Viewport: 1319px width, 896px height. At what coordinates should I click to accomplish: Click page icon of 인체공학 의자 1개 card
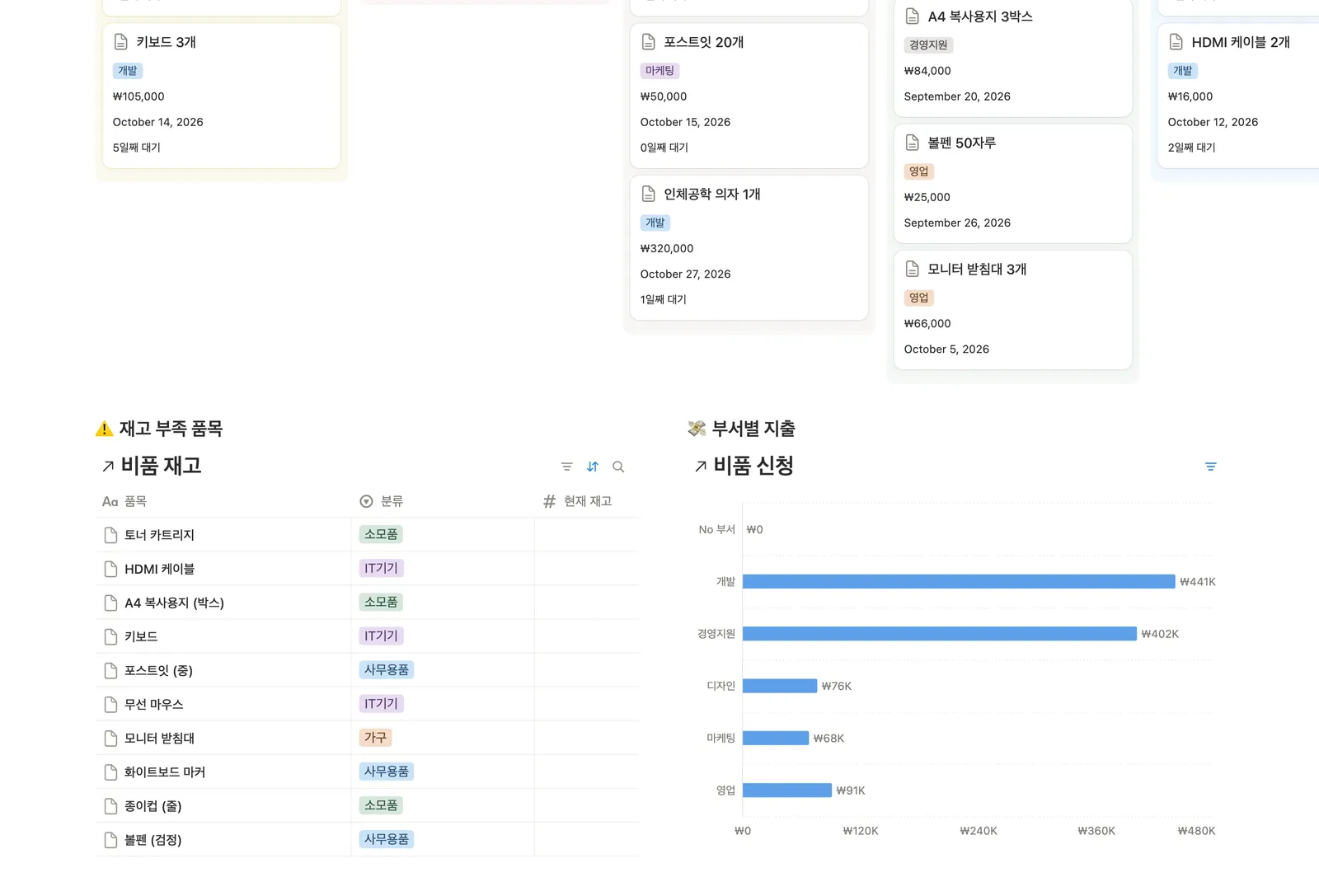pos(648,194)
